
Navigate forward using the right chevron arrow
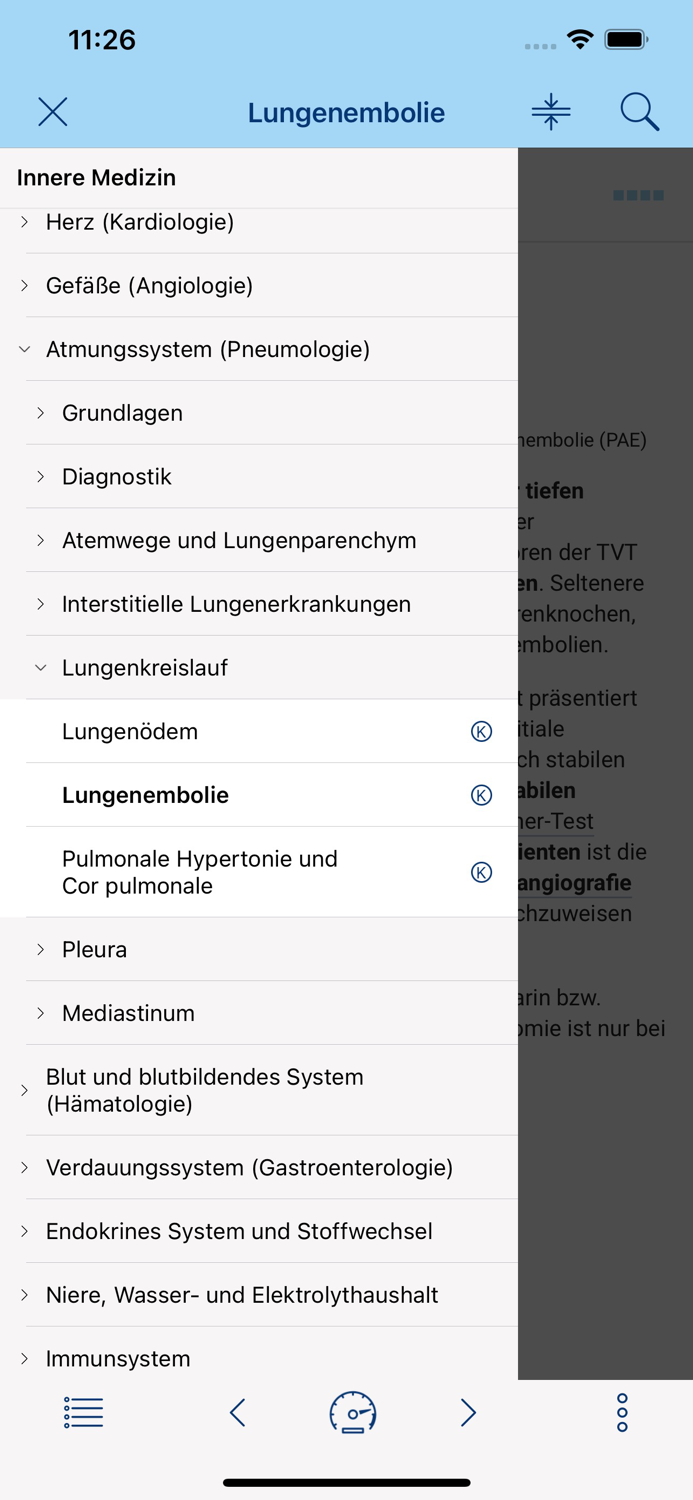tap(467, 1412)
